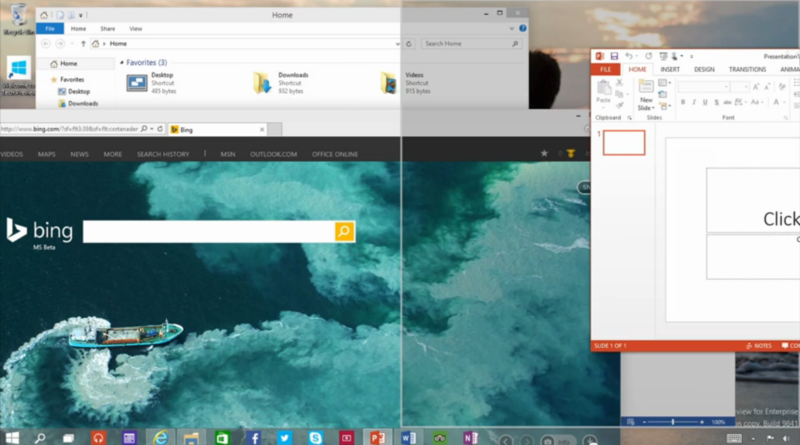Screen dimensions: 800x445
Task: Click the Reset slide icon
Action: [x=663, y=94]
